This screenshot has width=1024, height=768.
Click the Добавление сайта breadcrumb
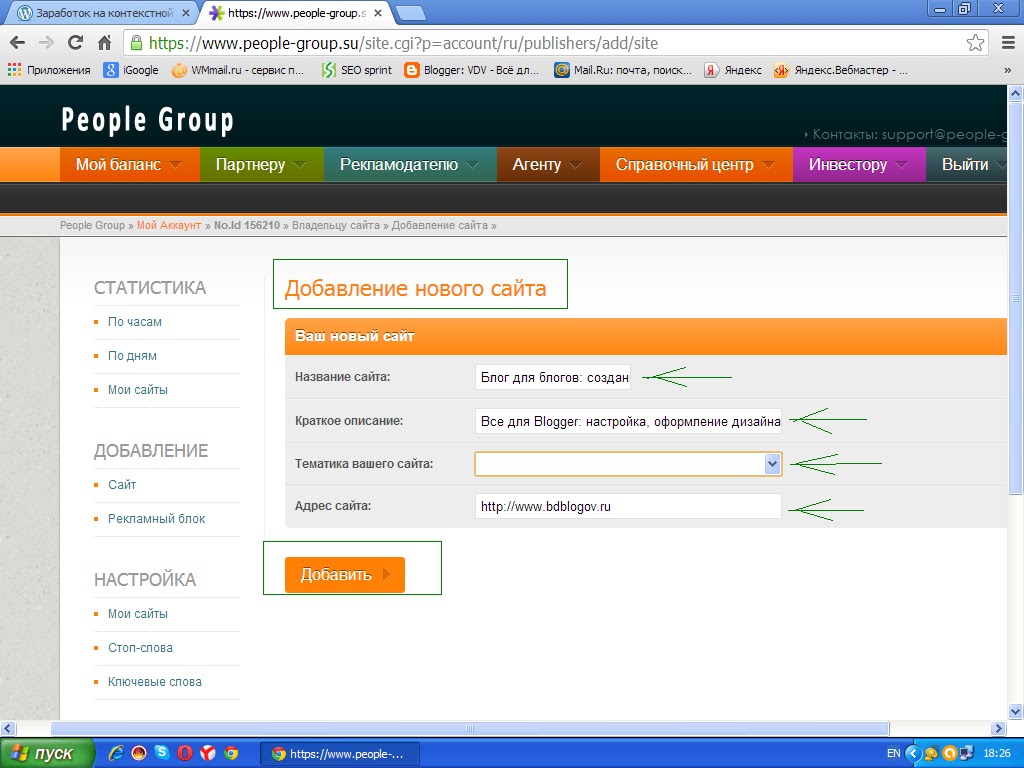tap(440, 225)
